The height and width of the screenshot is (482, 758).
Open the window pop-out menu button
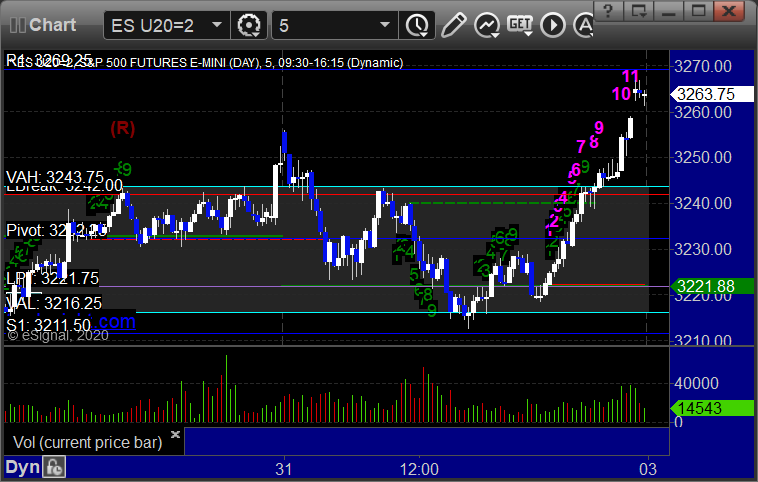[x=639, y=10]
